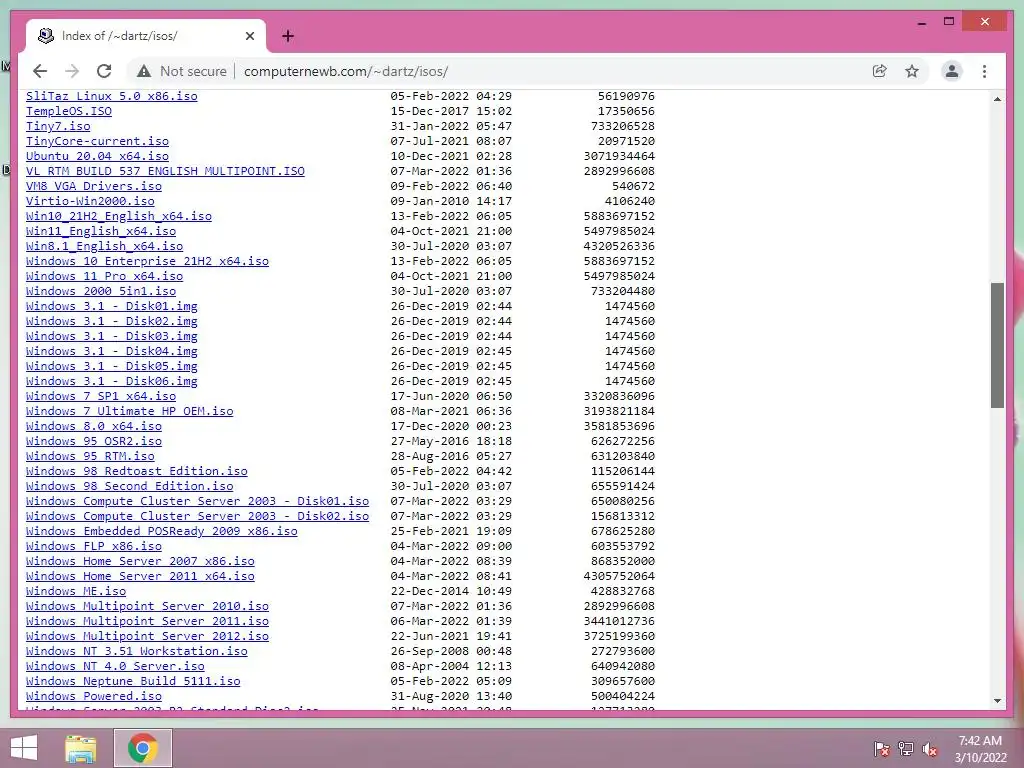Image resolution: width=1024 pixels, height=768 pixels.
Task: Open the Windows_2000_5in1.iso link
Action: pos(101,291)
